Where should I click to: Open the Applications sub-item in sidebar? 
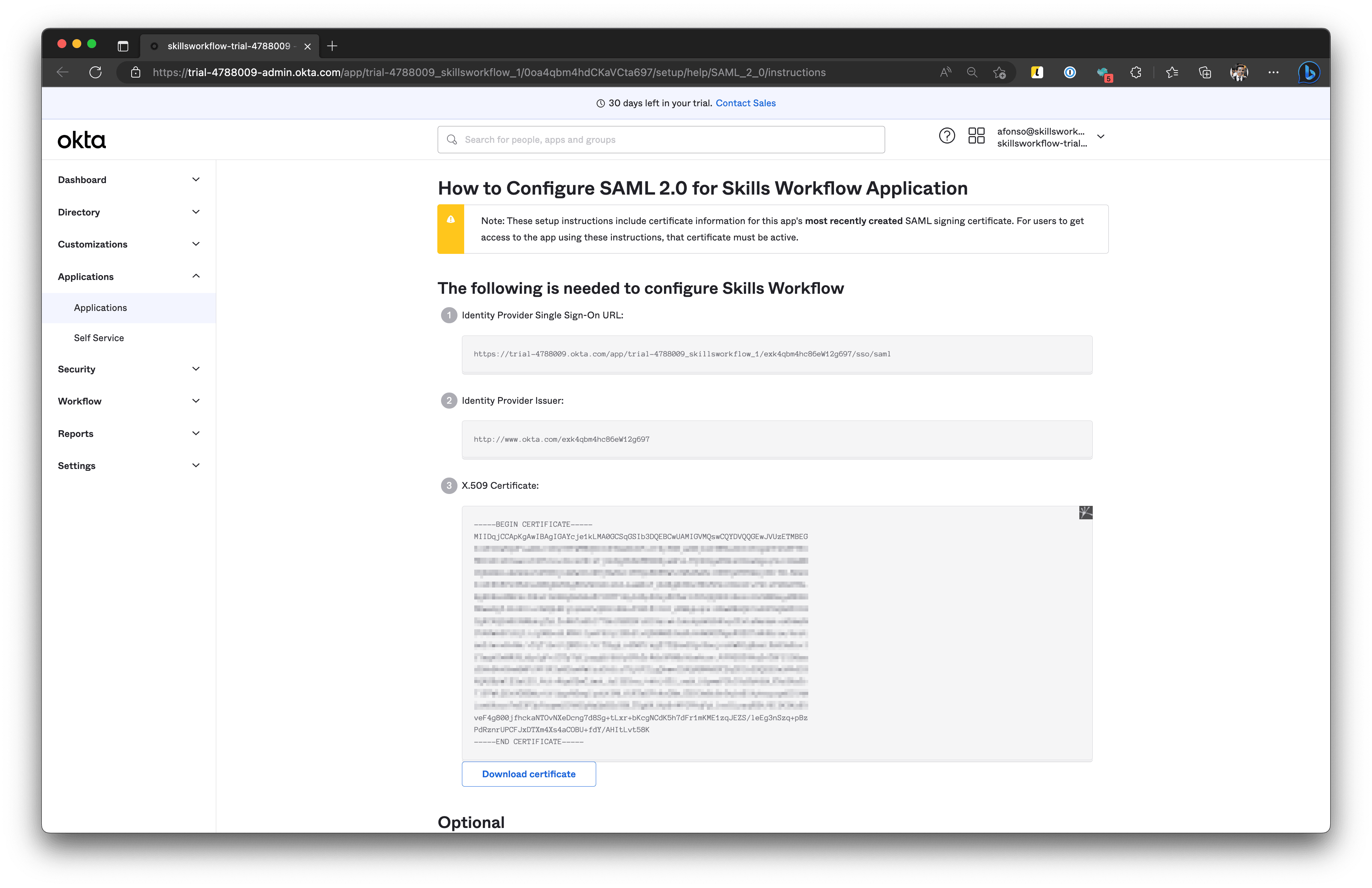100,308
